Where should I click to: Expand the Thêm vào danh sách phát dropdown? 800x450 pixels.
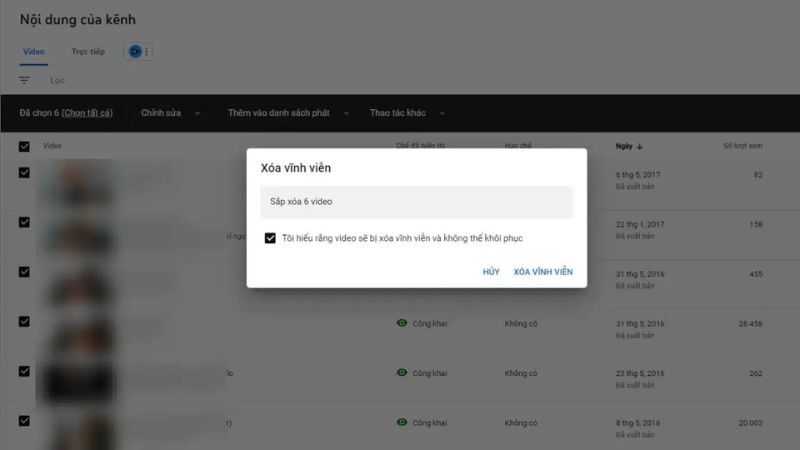(288, 113)
